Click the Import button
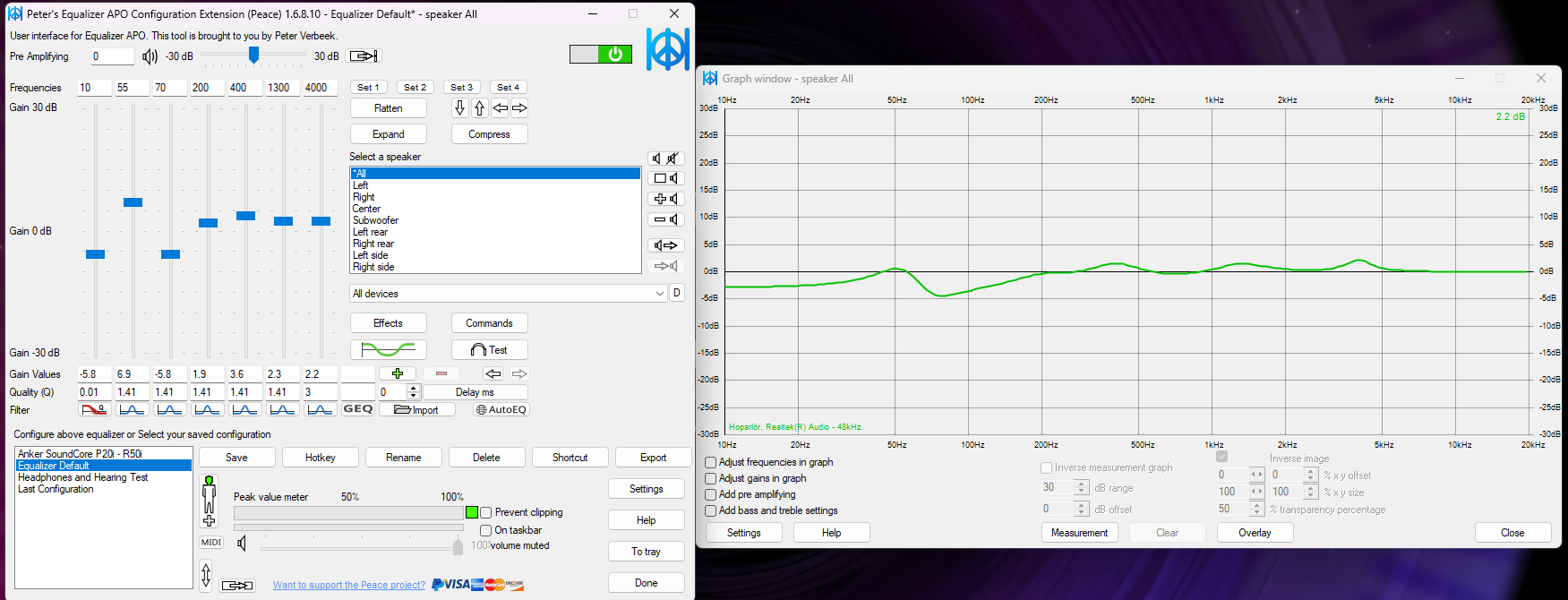The image size is (1568, 600). [x=417, y=409]
